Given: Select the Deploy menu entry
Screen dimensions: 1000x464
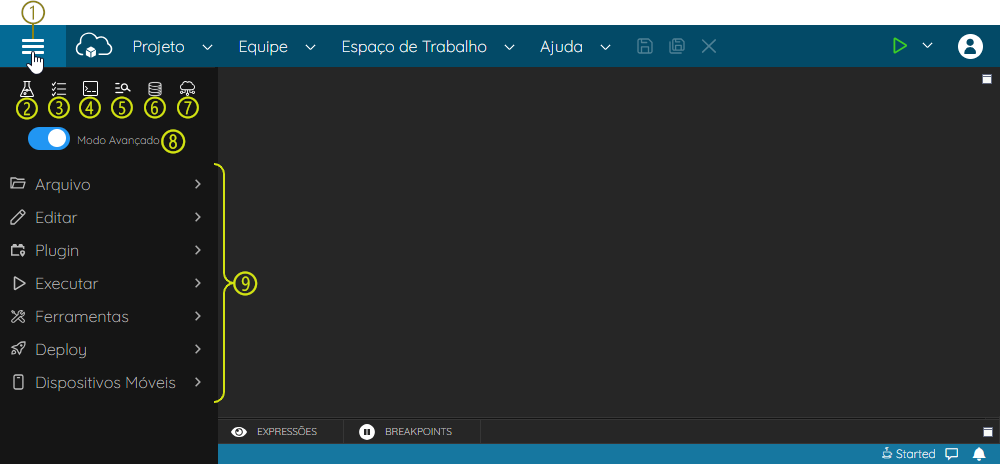Looking at the screenshot, I should click(x=107, y=350).
